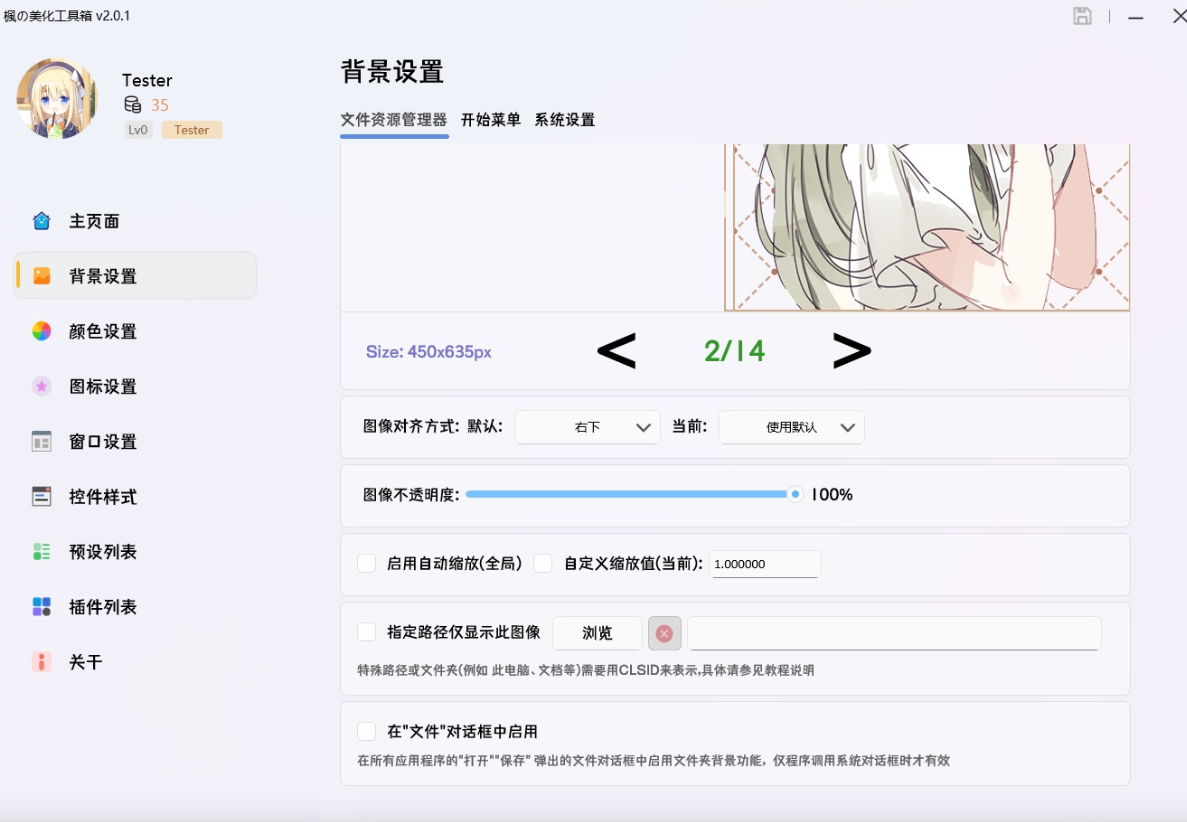Click the 图像不透明度 slider handle

click(795, 494)
